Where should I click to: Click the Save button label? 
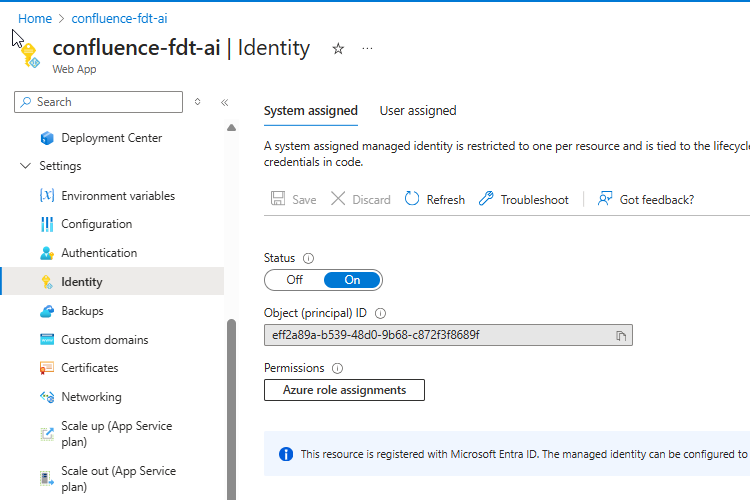pyautogui.click(x=304, y=200)
